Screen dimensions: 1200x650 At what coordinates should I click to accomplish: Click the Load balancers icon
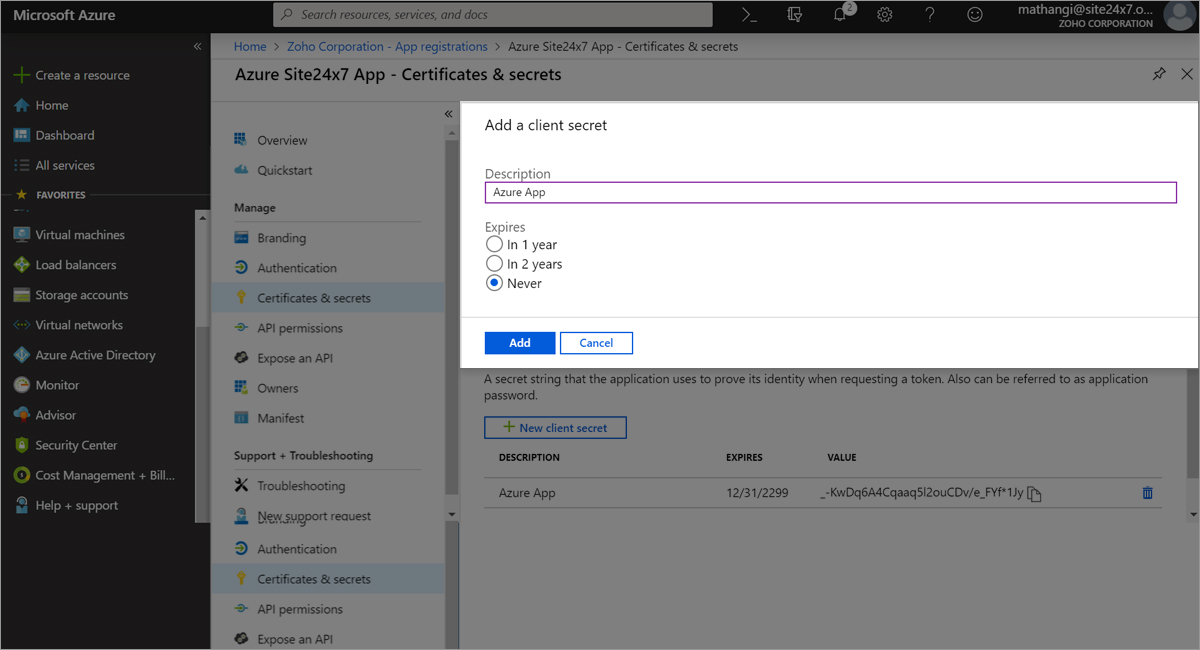tap(21, 265)
